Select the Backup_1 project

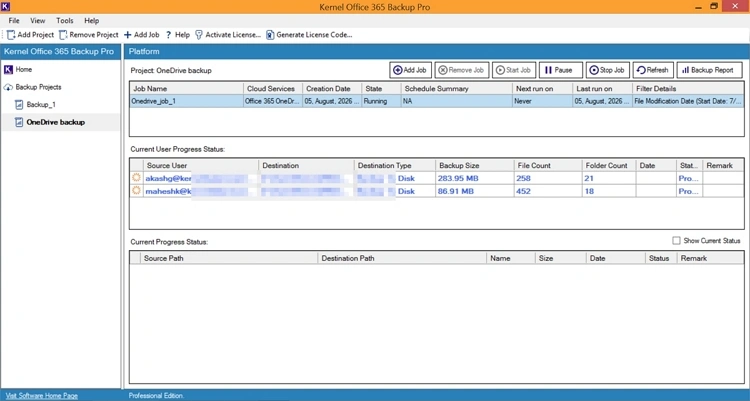coord(41,104)
